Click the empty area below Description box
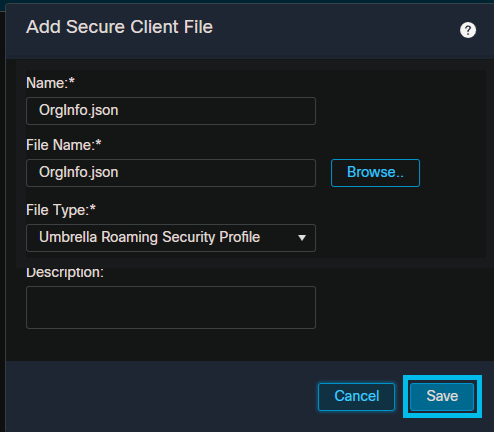The width and height of the screenshot is (494, 432). point(171,345)
